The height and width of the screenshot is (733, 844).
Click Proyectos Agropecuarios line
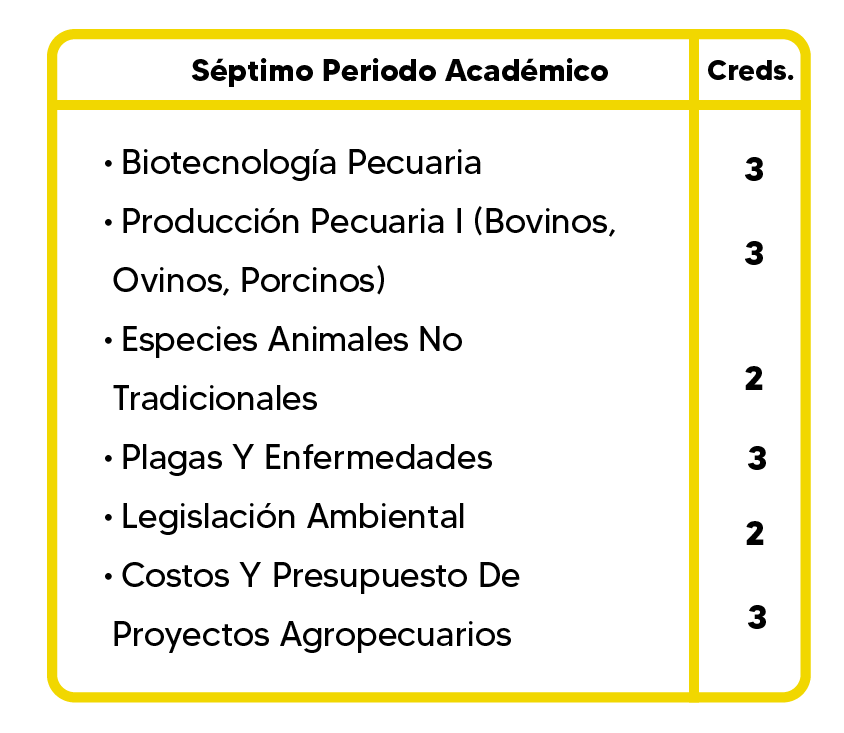(312, 635)
